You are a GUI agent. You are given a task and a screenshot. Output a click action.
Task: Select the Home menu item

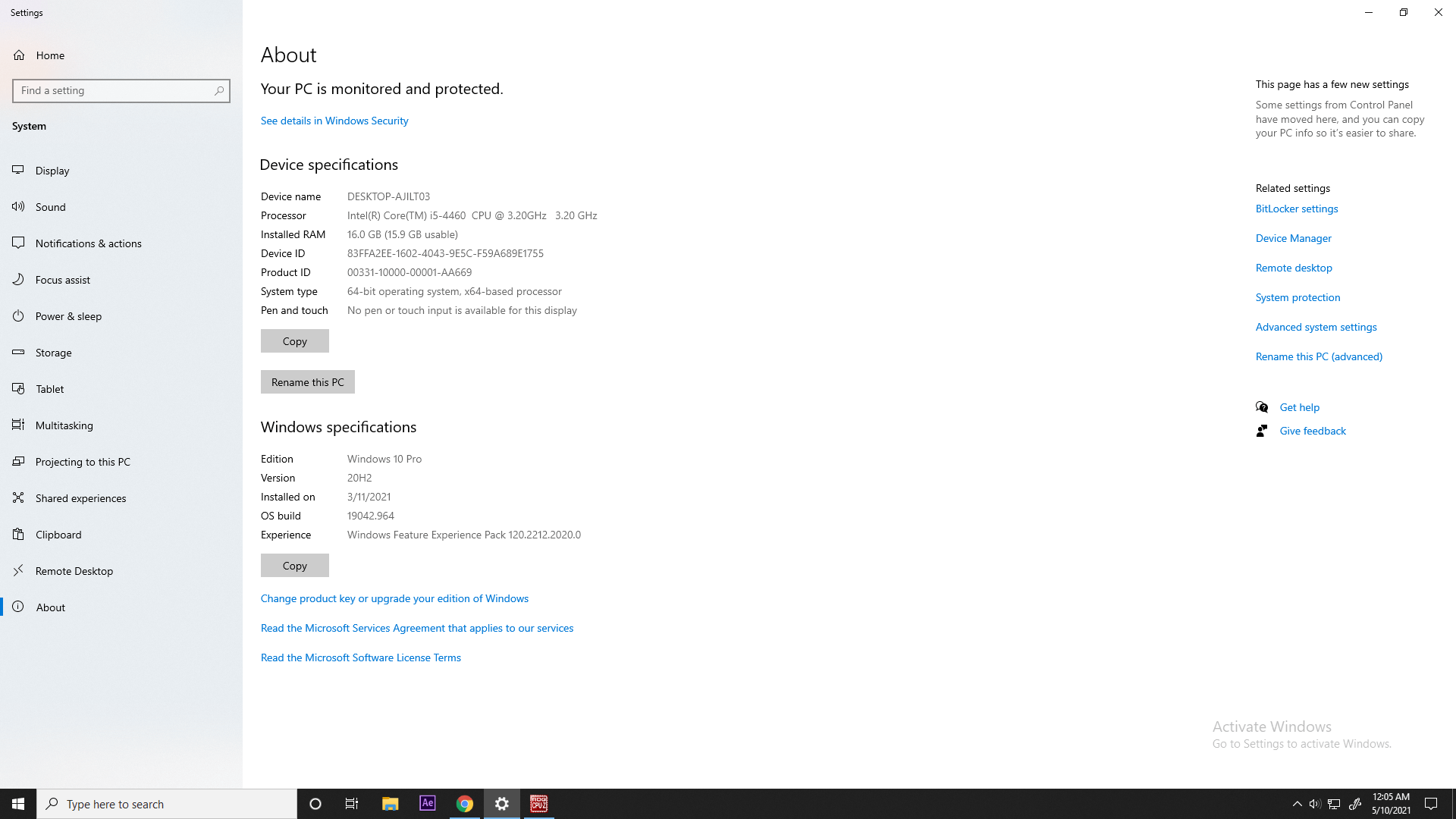[50, 55]
